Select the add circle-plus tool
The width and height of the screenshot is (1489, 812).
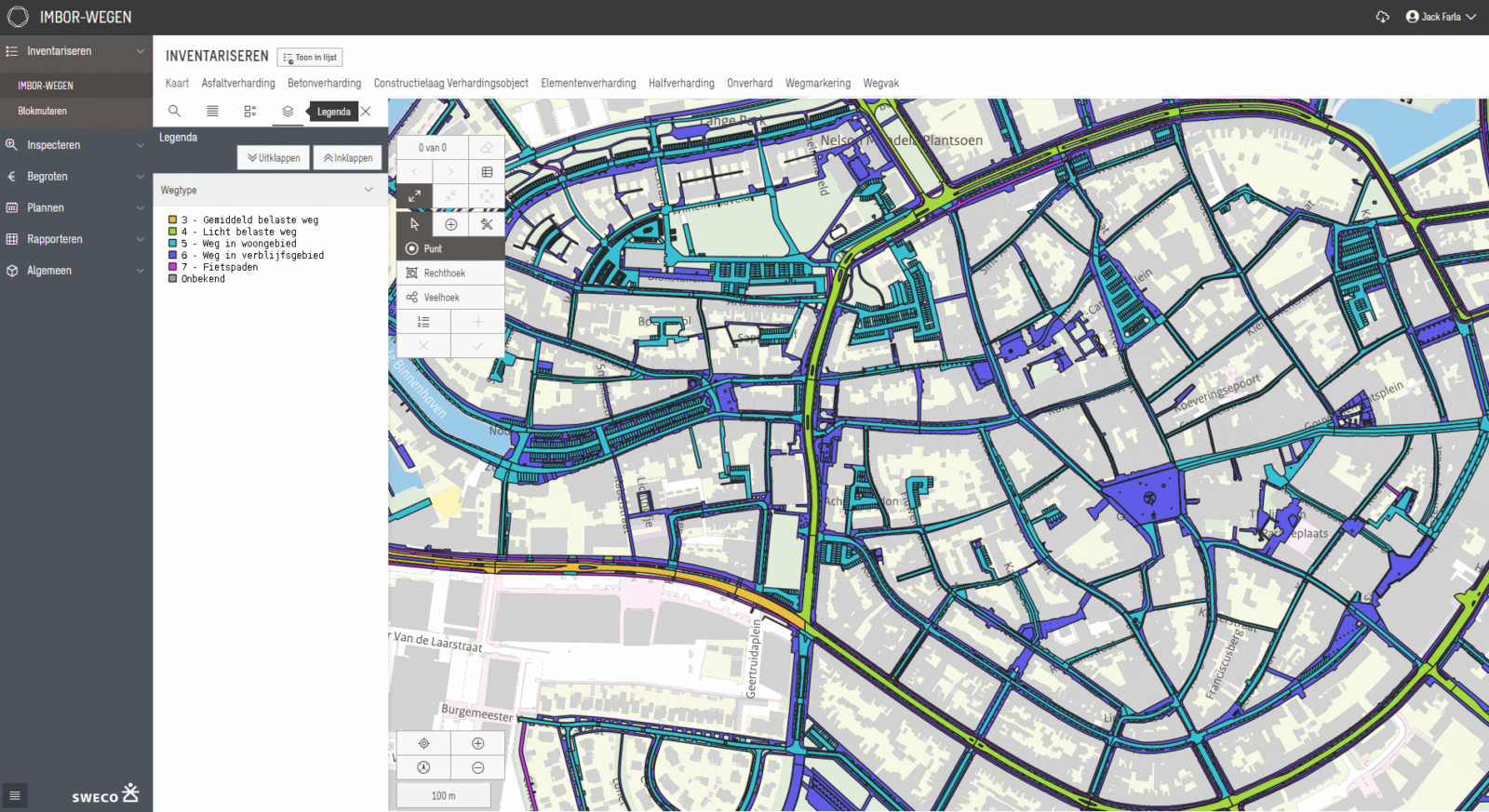[x=450, y=224]
